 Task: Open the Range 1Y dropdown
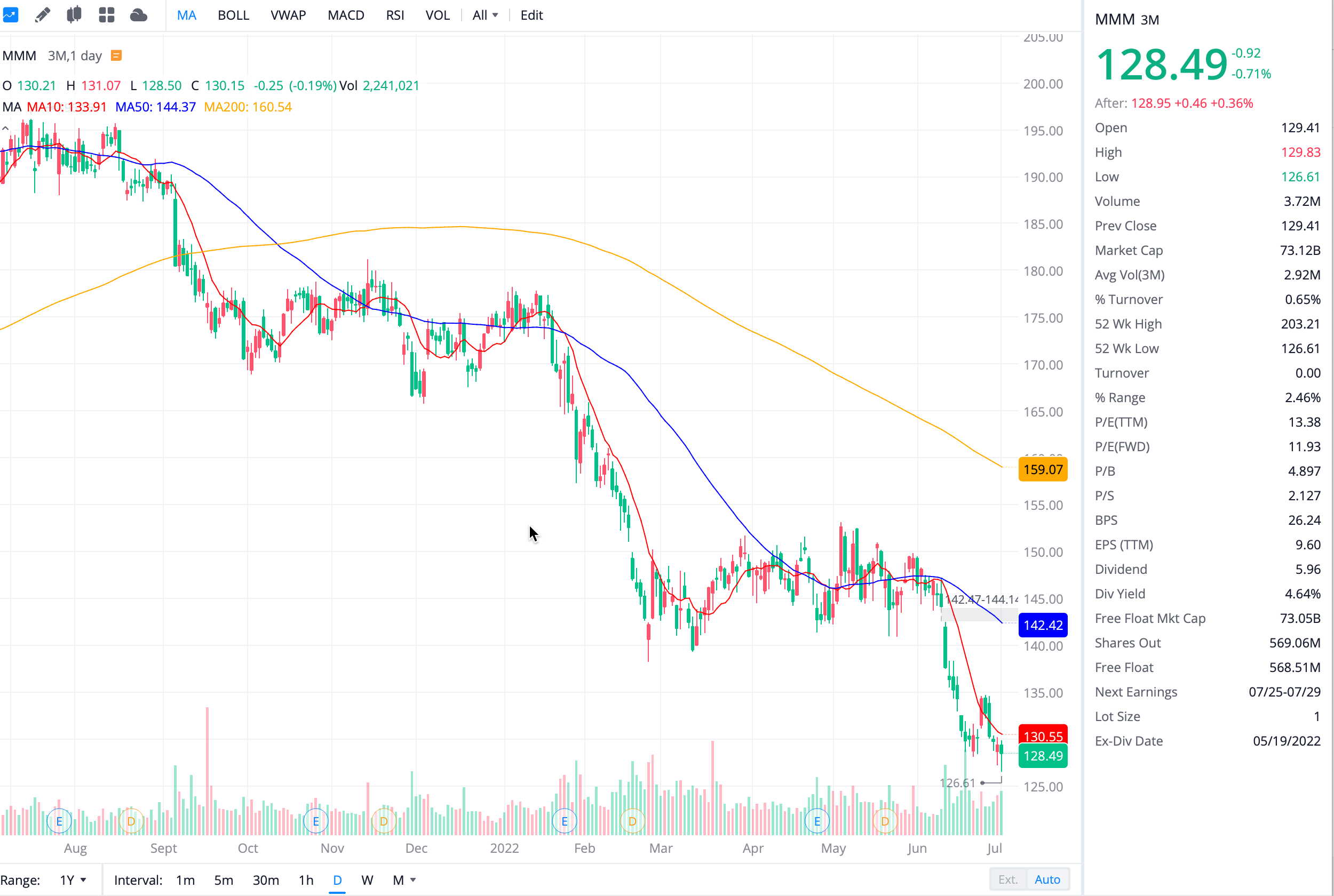tap(73, 880)
